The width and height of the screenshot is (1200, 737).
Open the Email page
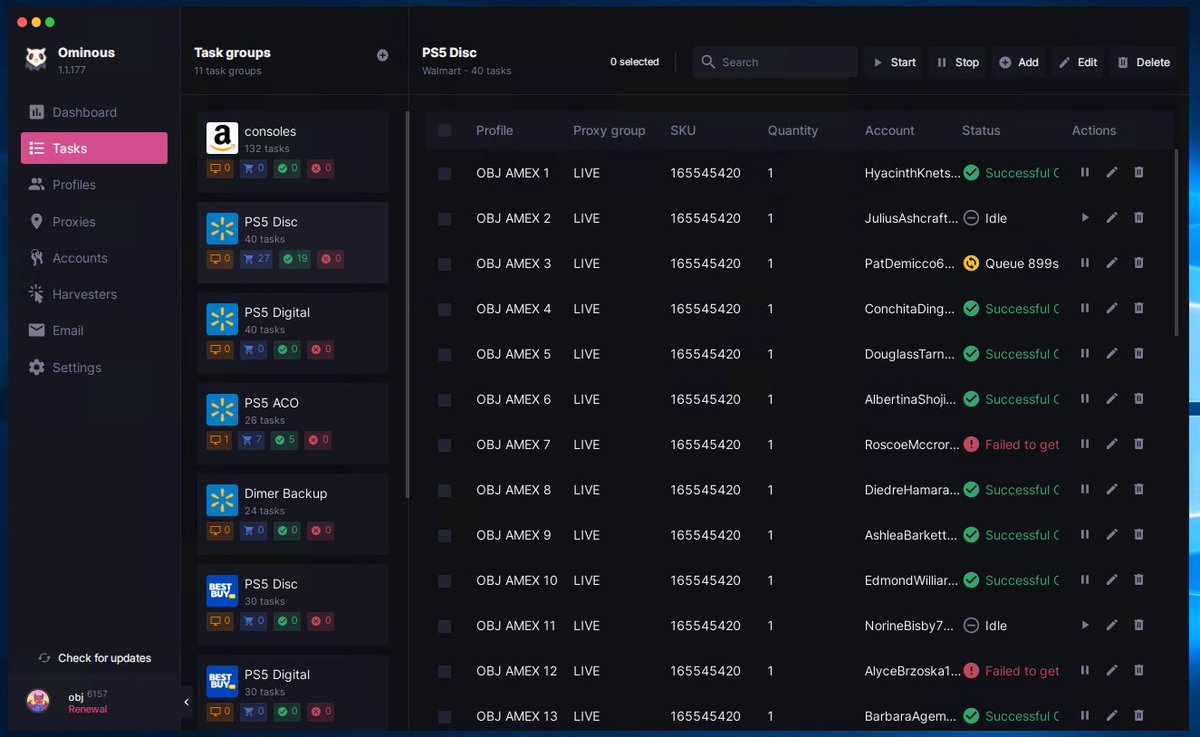(x=94, y=330)
